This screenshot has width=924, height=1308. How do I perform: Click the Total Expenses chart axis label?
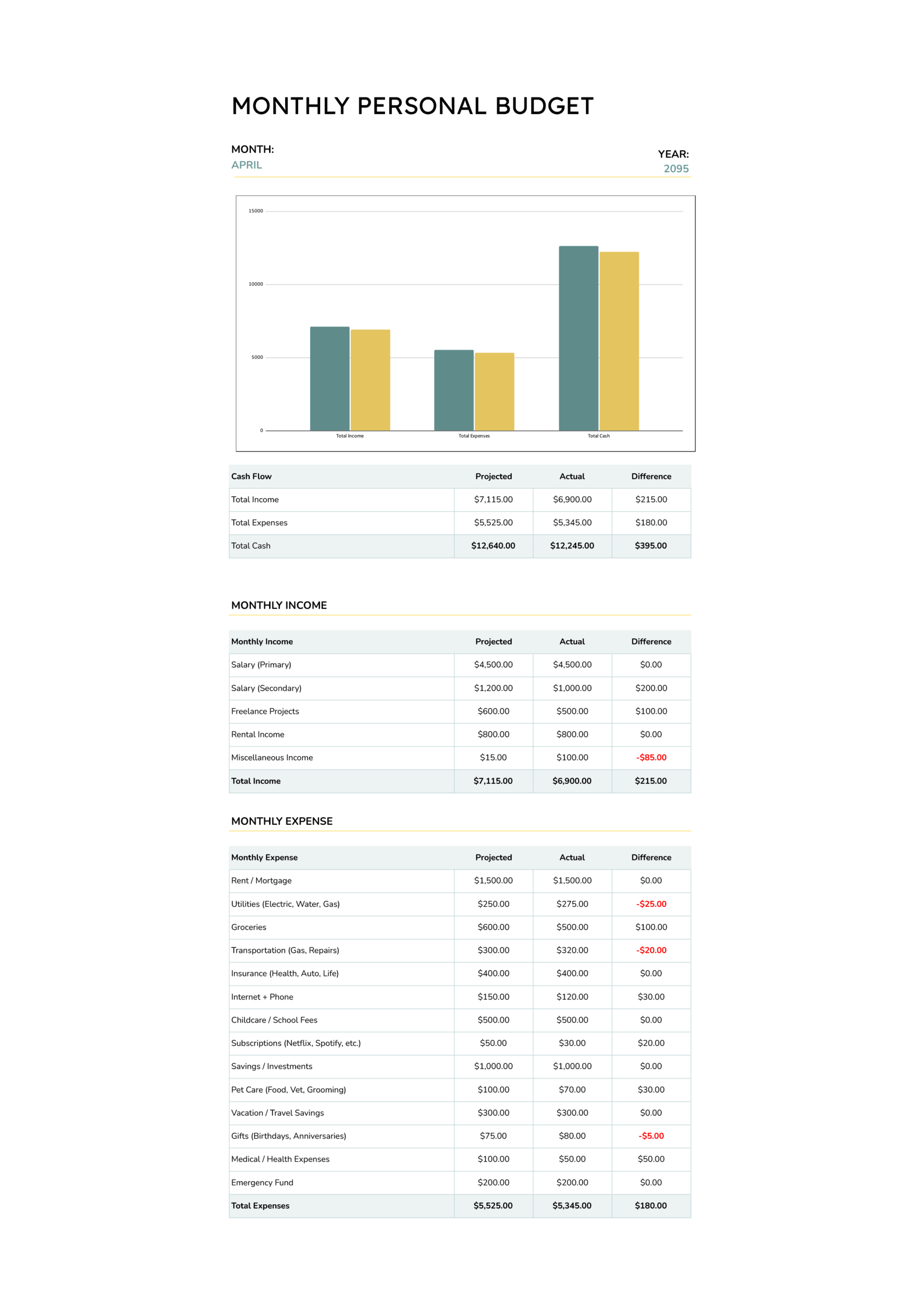tap(473, 436)
